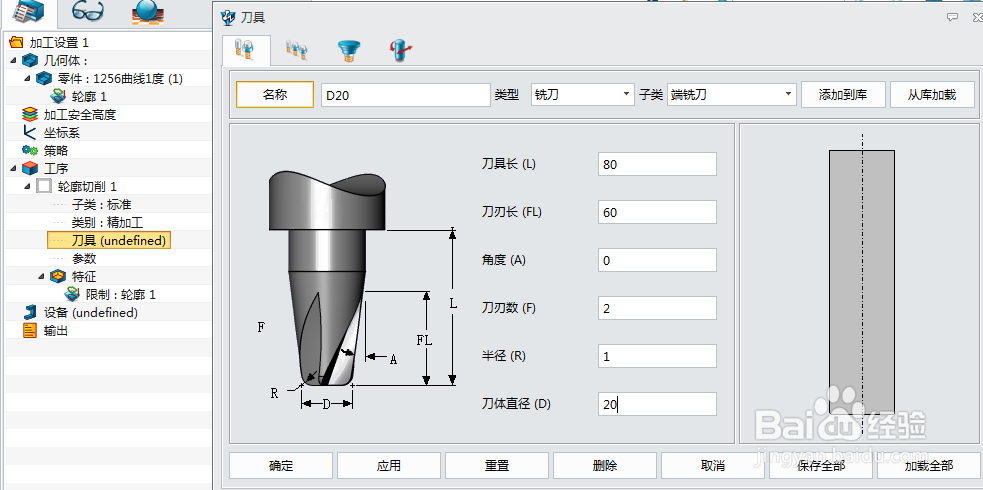Click the 坐标系 axis icon

click(x=29, y=132)
